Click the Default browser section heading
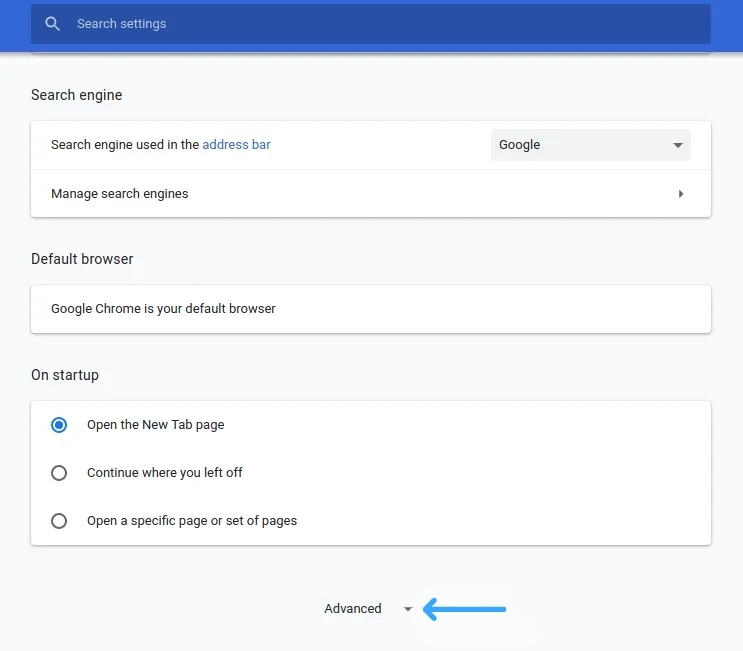 tap(82, 259)
